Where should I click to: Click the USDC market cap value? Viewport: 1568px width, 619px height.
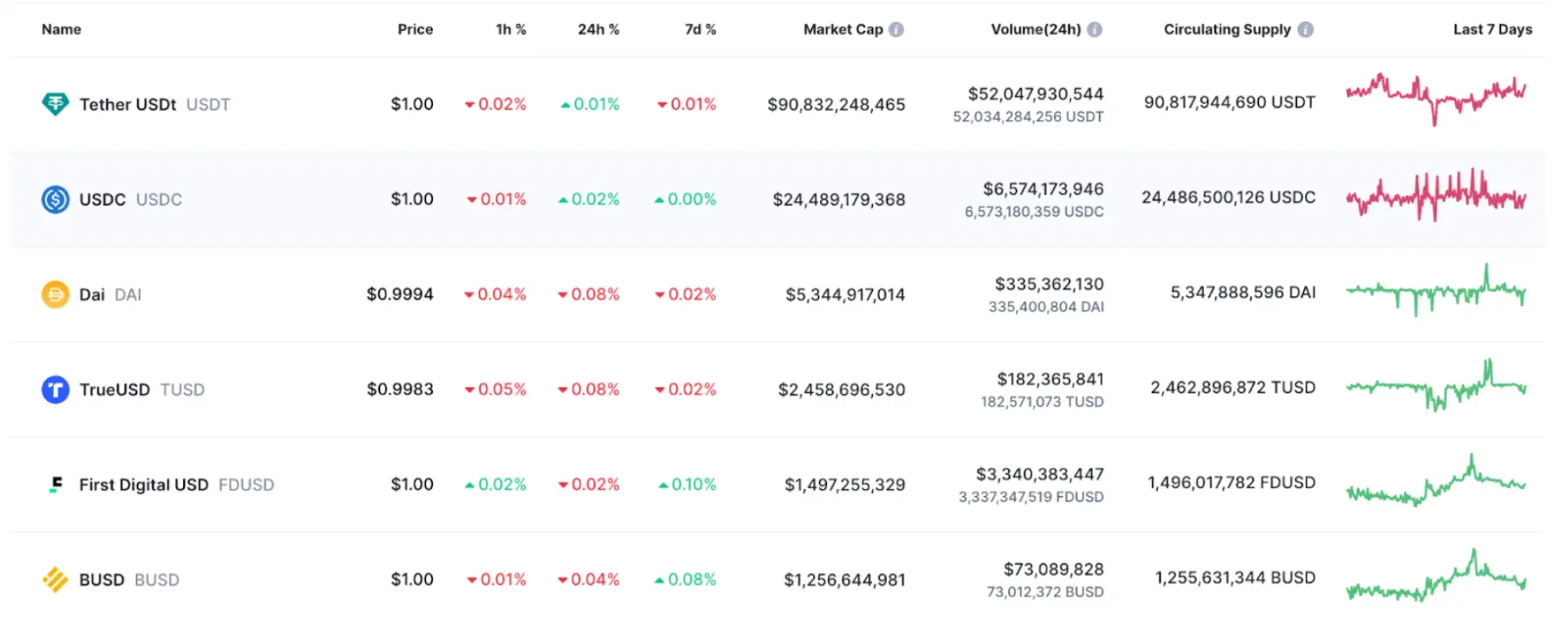coord(839,200)
